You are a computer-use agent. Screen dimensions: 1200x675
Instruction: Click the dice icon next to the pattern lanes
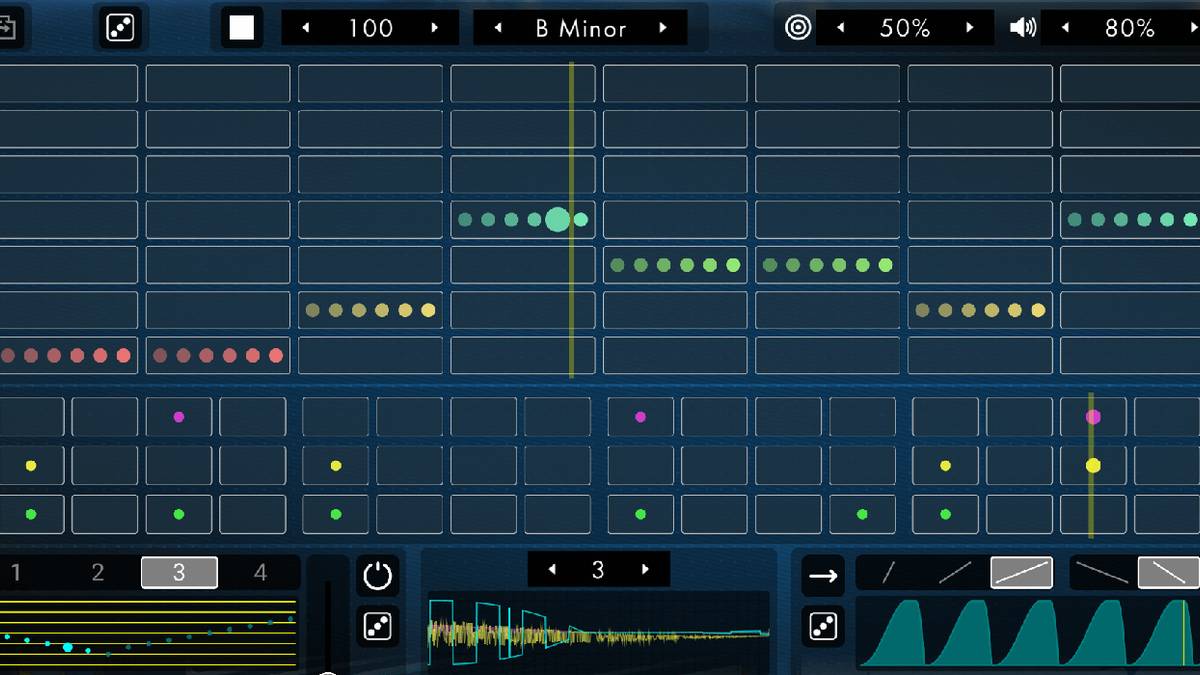(x=376, y=628)
